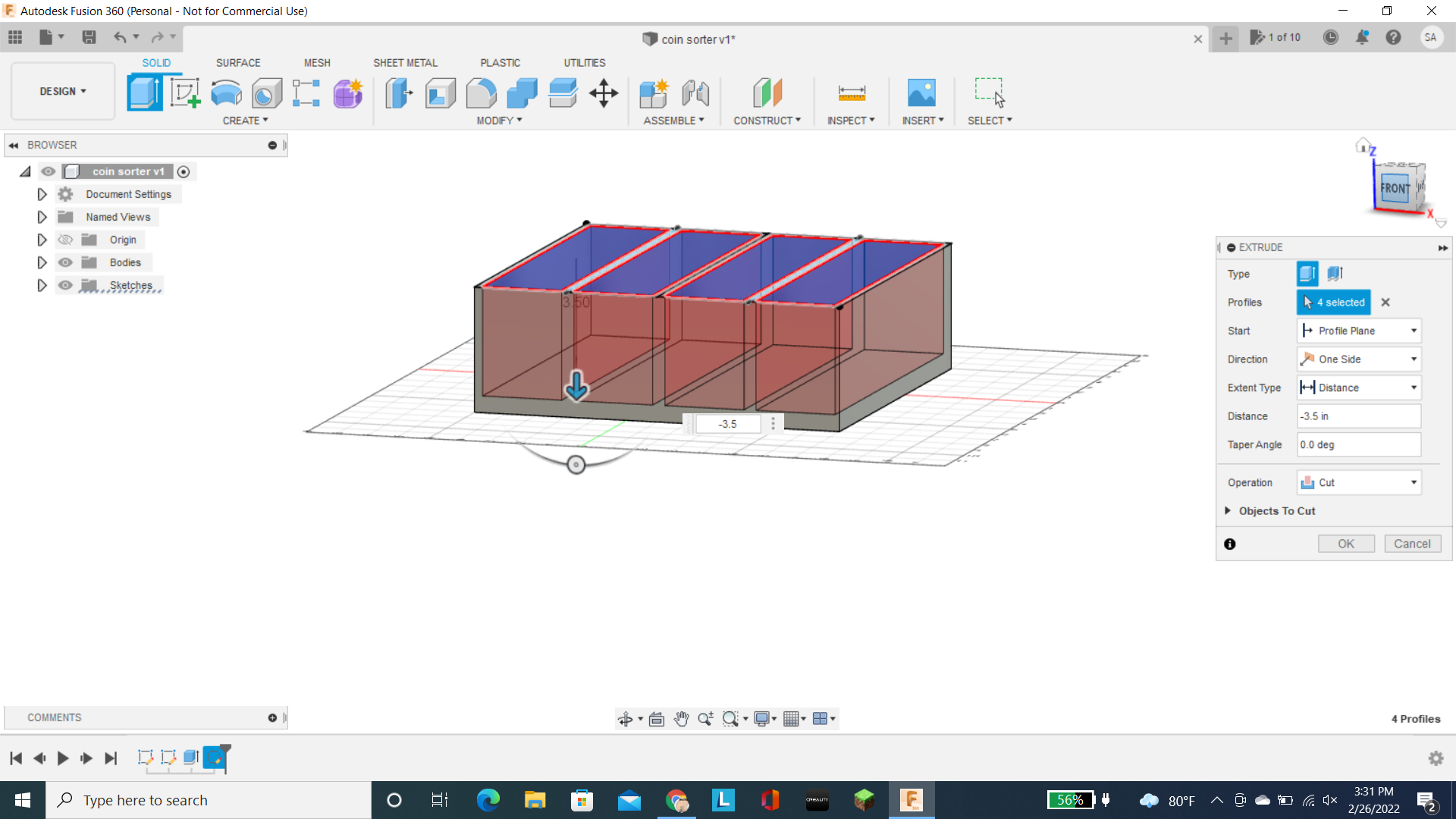Hide the Bodies folder
Image resolution: width=1456 pixels, height=819 pixels.
click(x=66, y=262)
